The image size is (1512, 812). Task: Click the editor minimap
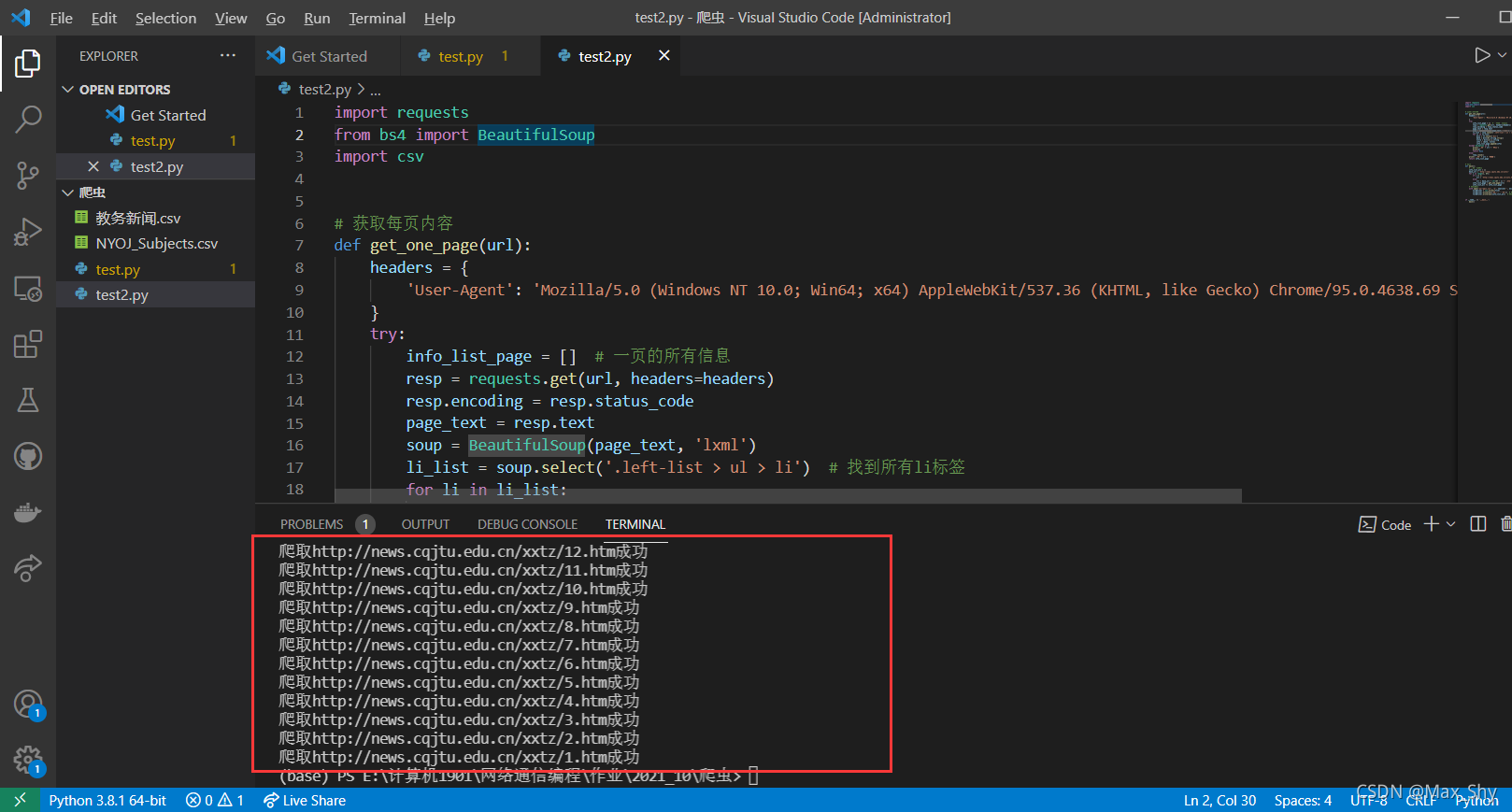pos(1485,150)
